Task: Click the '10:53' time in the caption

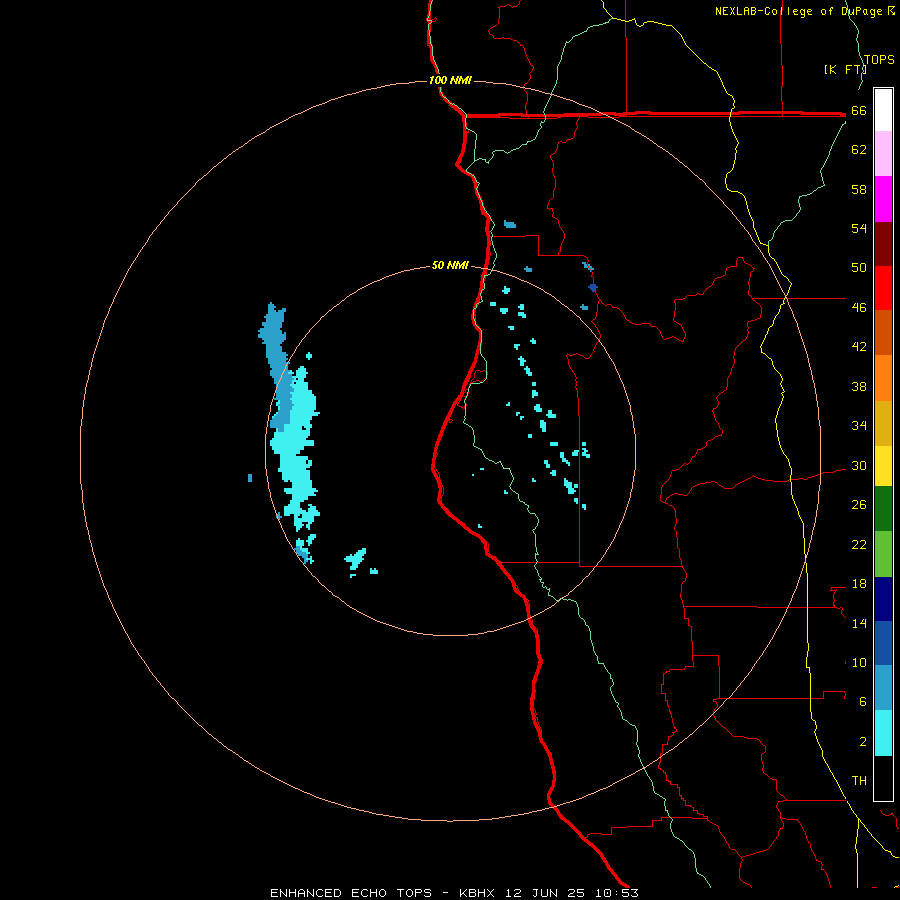Action: click(616, 893)
